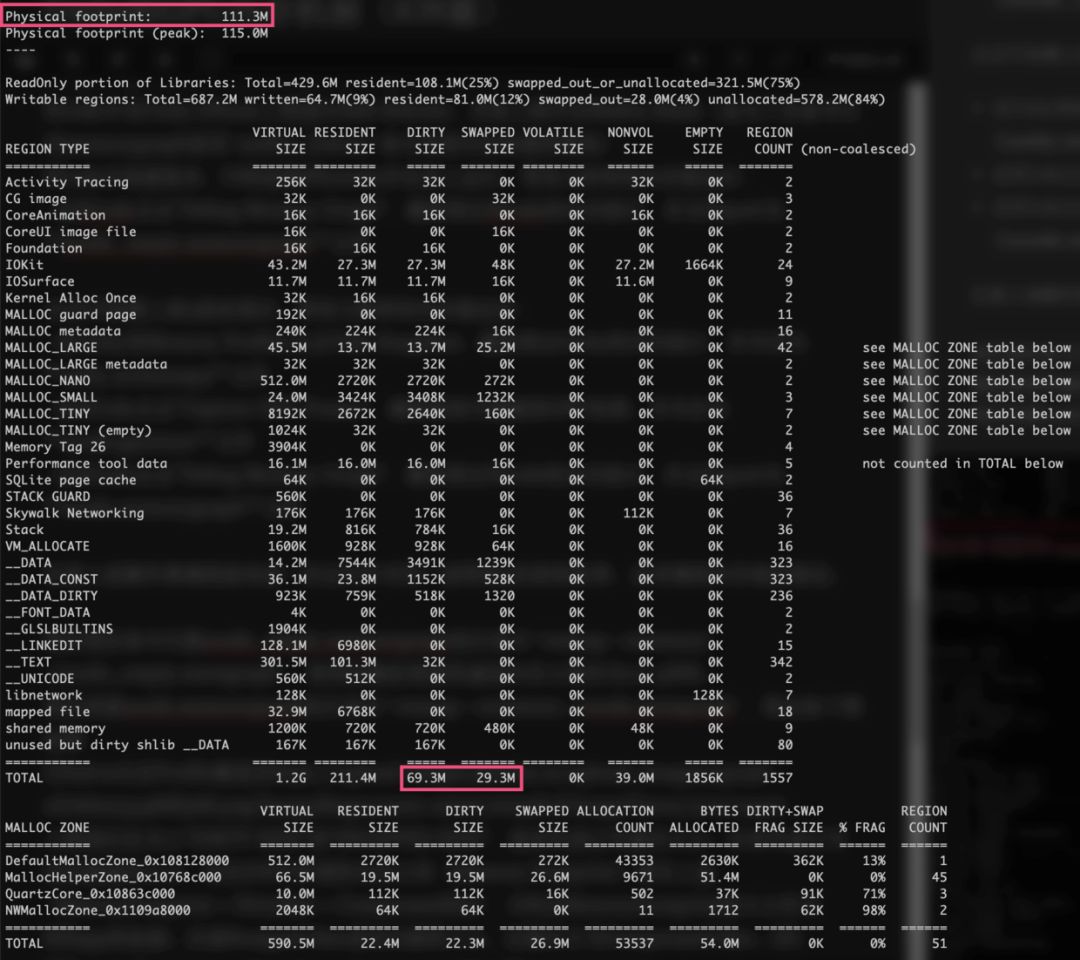The height and width of the screenshot is (960, 1080).
Task: Select the "Performance tool data" row label
Action: [86, 463]
